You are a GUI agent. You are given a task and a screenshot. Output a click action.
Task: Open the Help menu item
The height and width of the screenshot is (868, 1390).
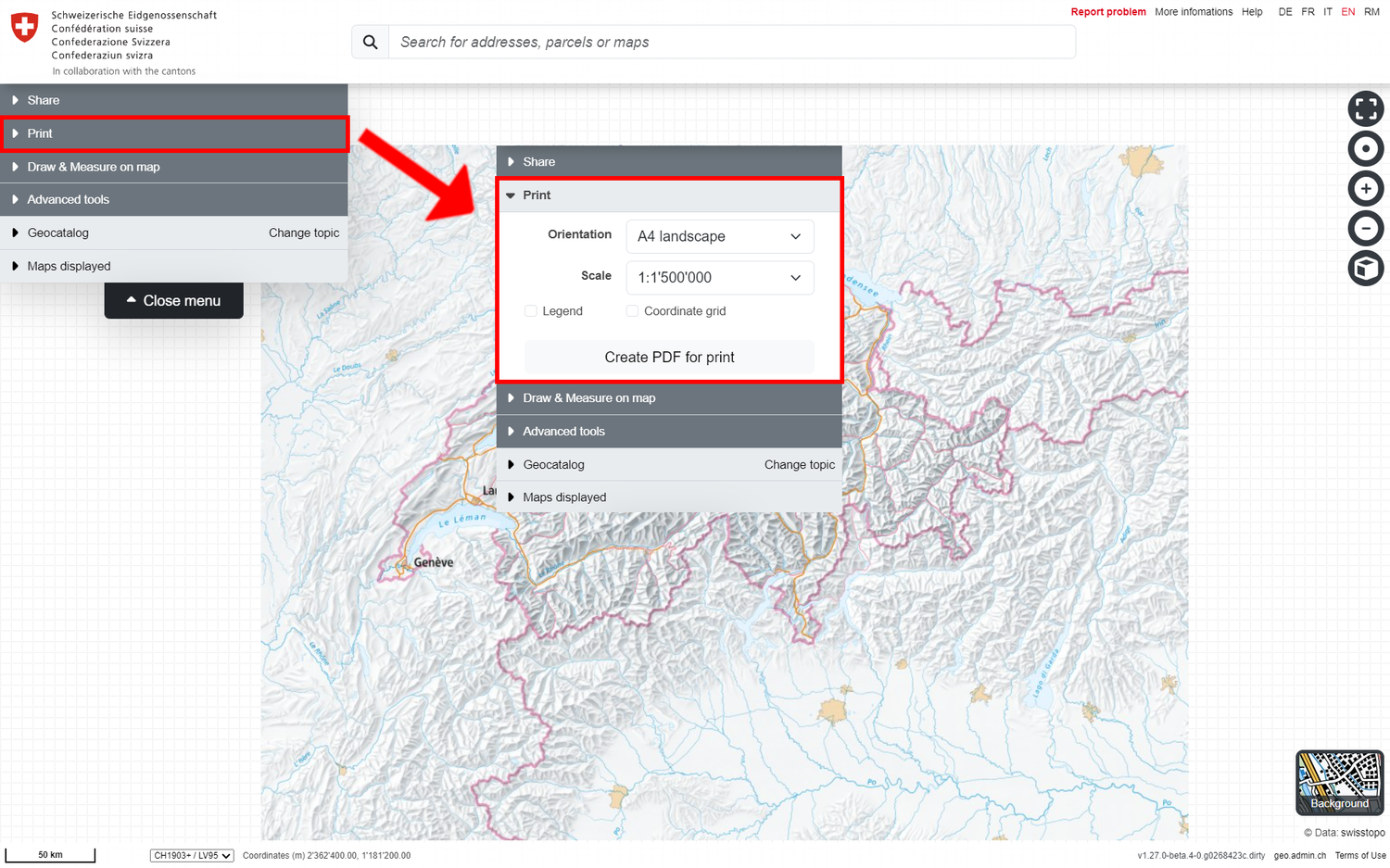[1252, 12]
